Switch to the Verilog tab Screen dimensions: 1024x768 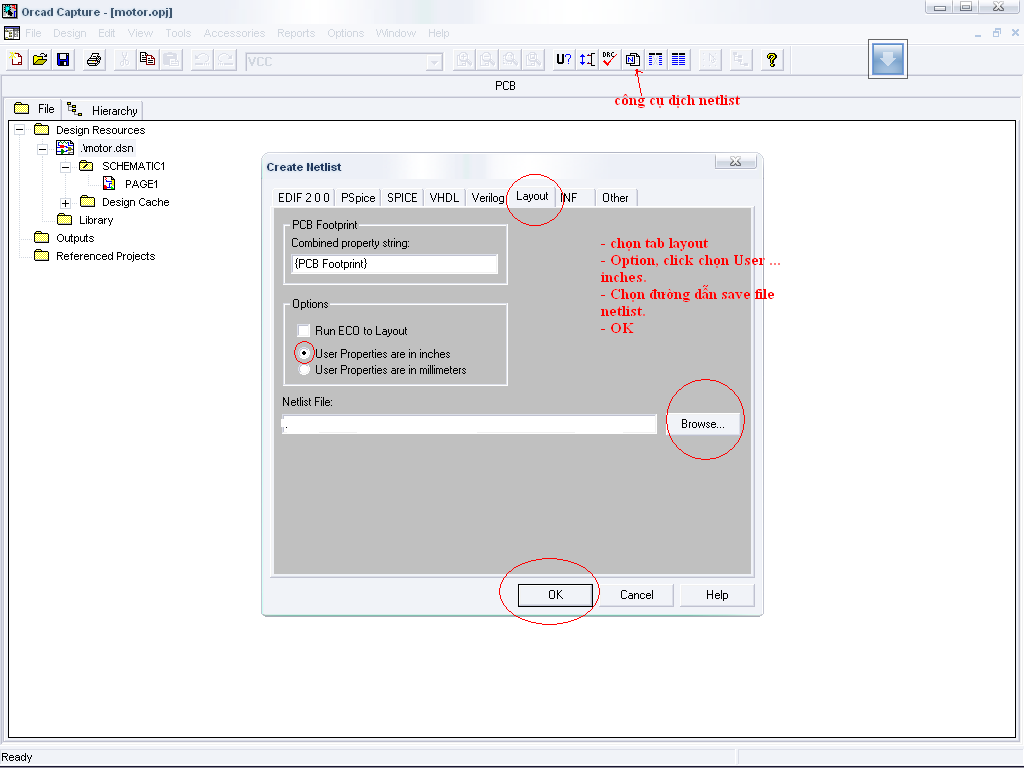pos(487,198)
